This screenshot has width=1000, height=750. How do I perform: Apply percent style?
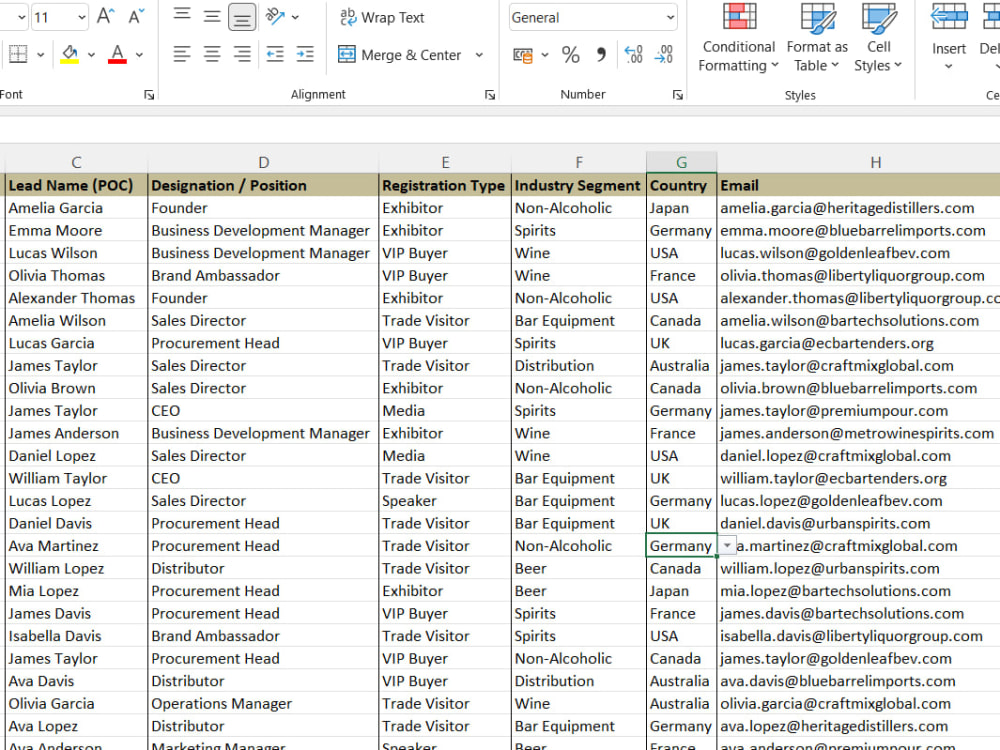point(571,55)
